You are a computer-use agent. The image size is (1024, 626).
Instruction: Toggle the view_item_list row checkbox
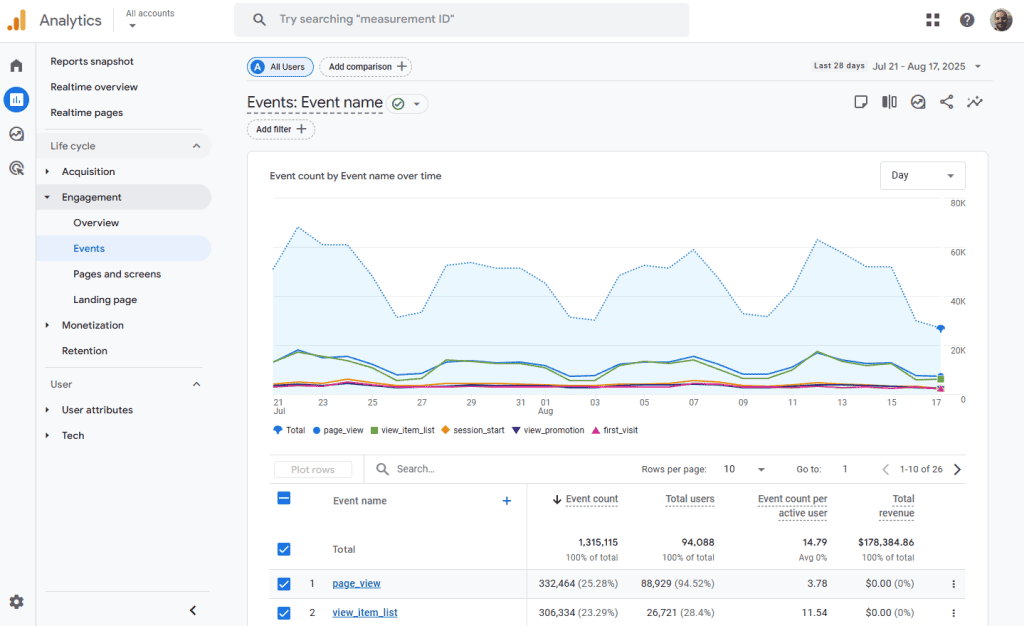(x=284, y=613)
